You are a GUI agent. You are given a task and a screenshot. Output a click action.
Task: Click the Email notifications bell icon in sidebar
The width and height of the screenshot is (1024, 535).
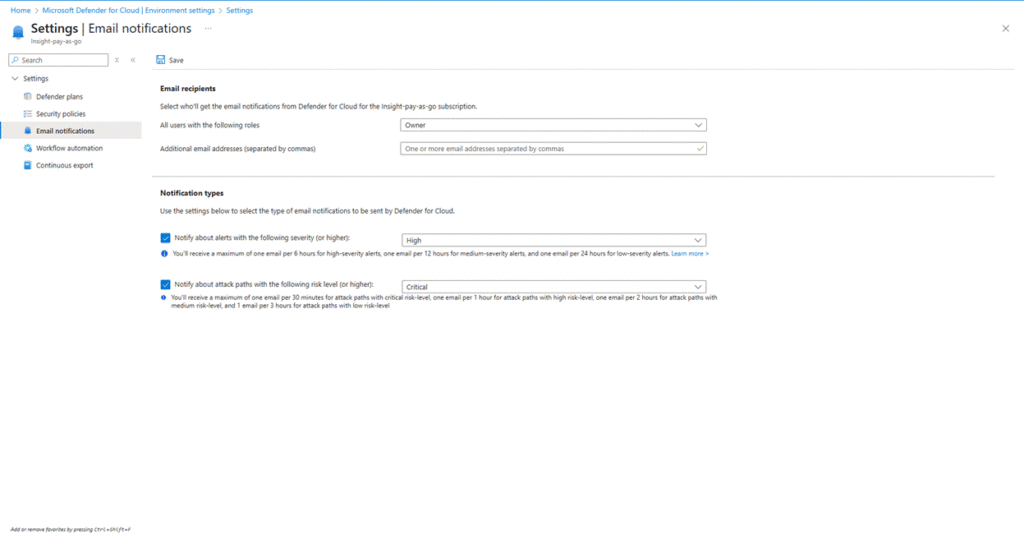coord(28,131)
